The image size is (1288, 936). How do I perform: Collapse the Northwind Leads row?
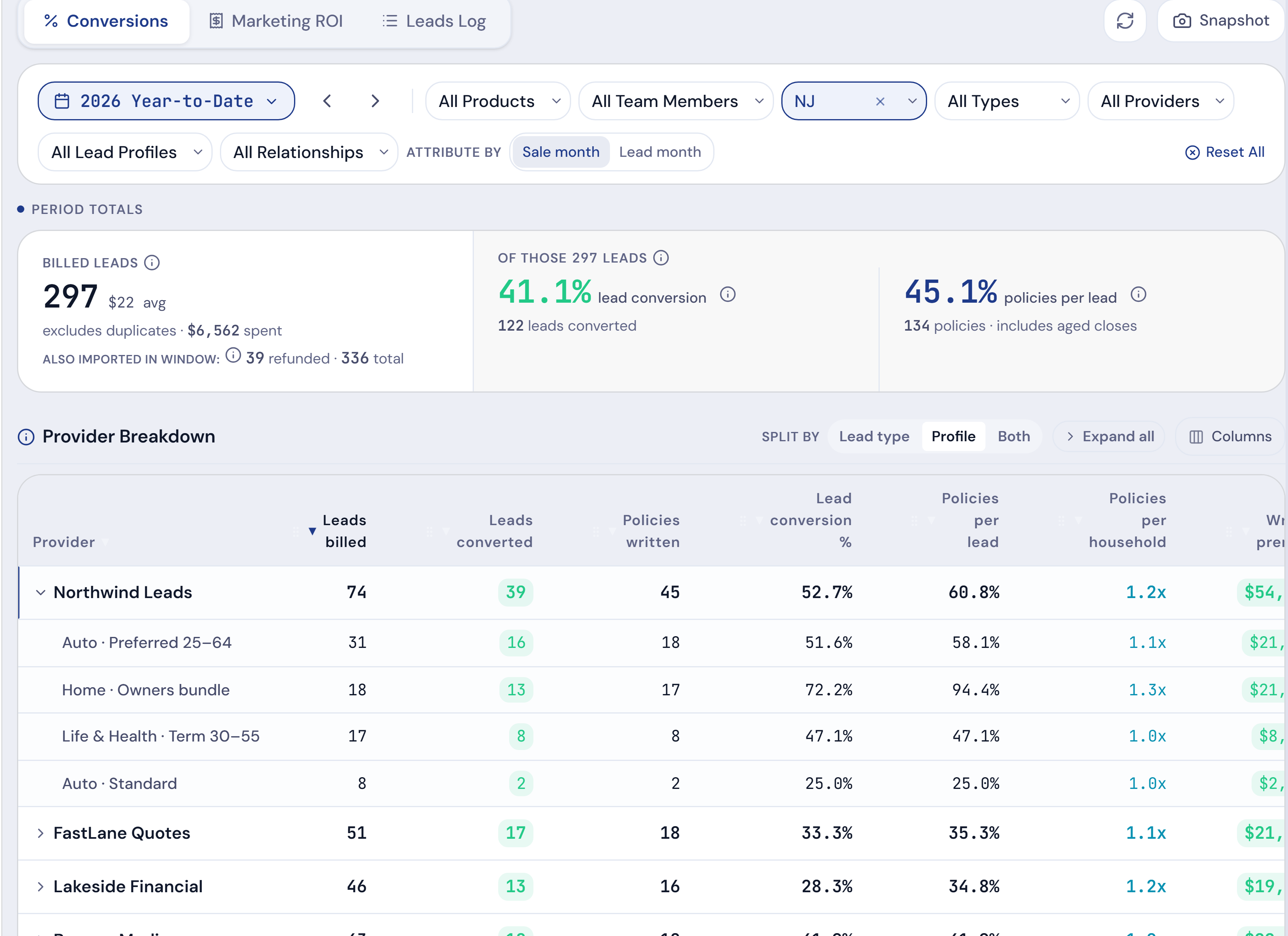coord(41,592)
